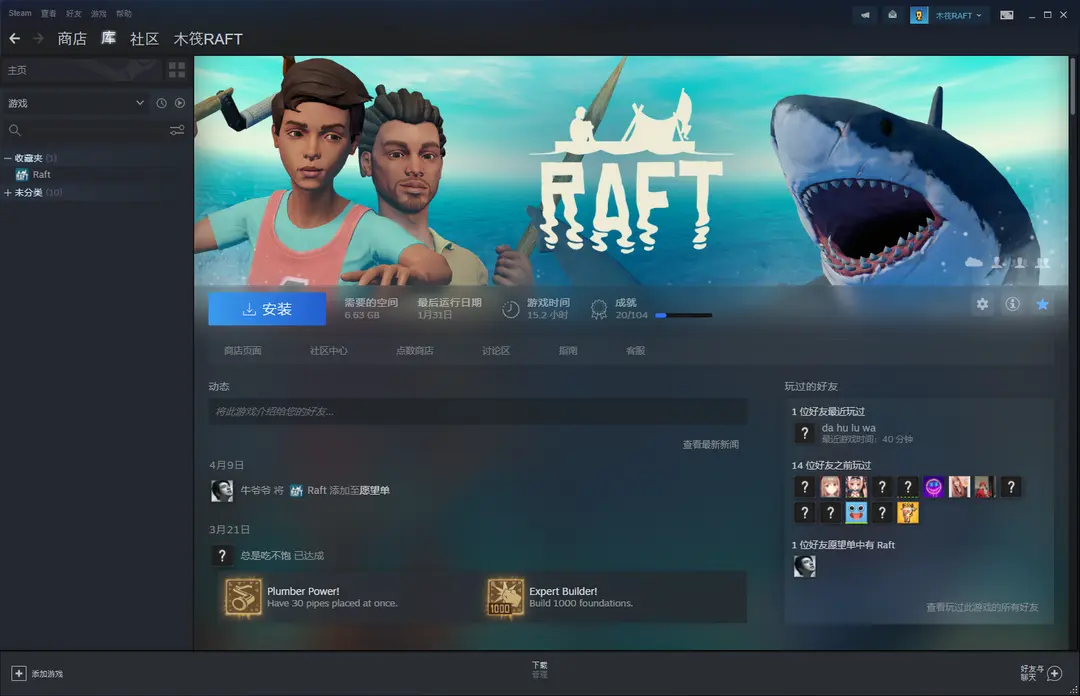Open the purple smiley friend avatar
The height and width of the screenshot is (696, 1080).
(933, 487)
